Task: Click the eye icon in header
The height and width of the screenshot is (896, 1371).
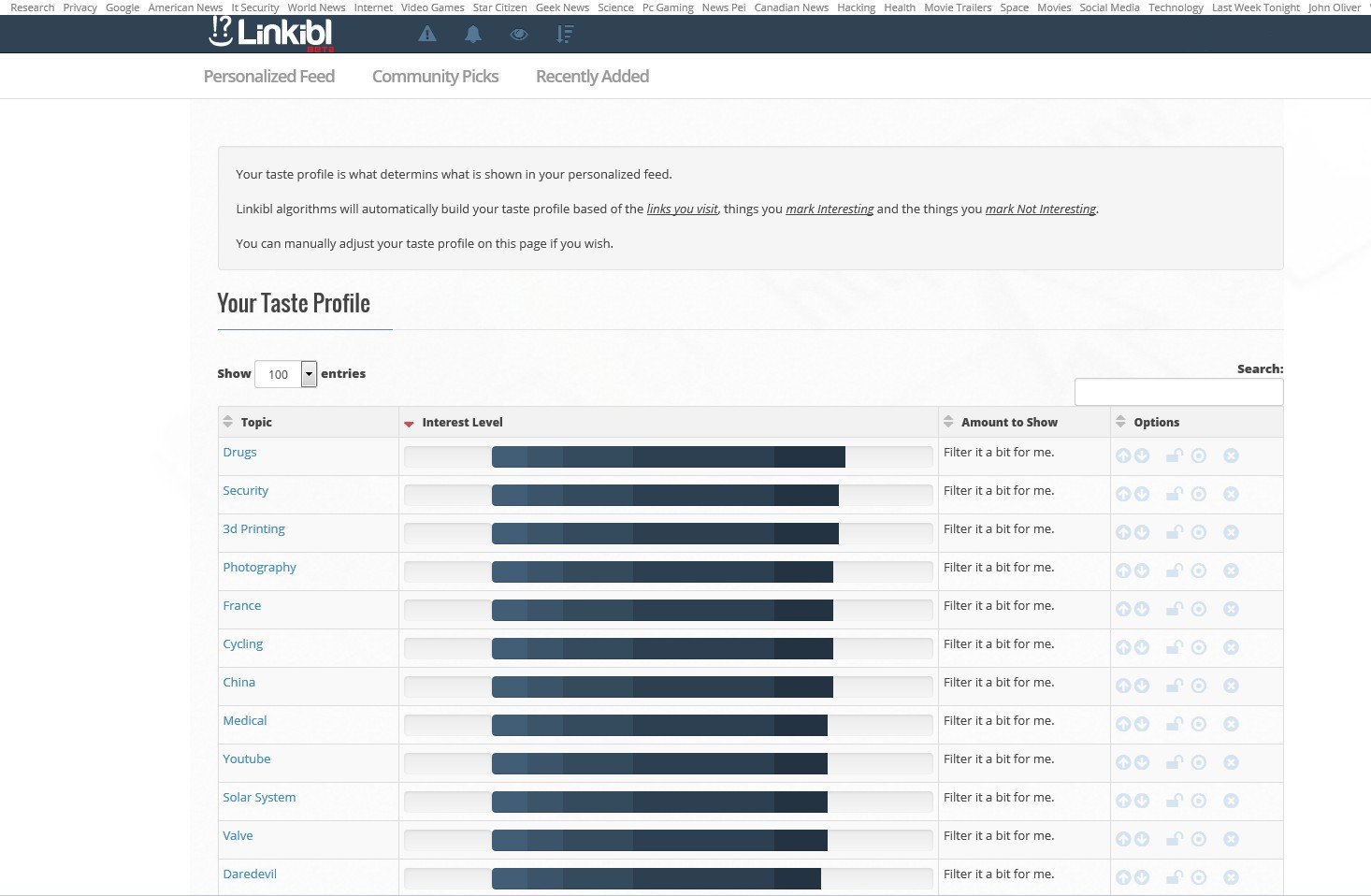Action: click(x=519, y=35)
